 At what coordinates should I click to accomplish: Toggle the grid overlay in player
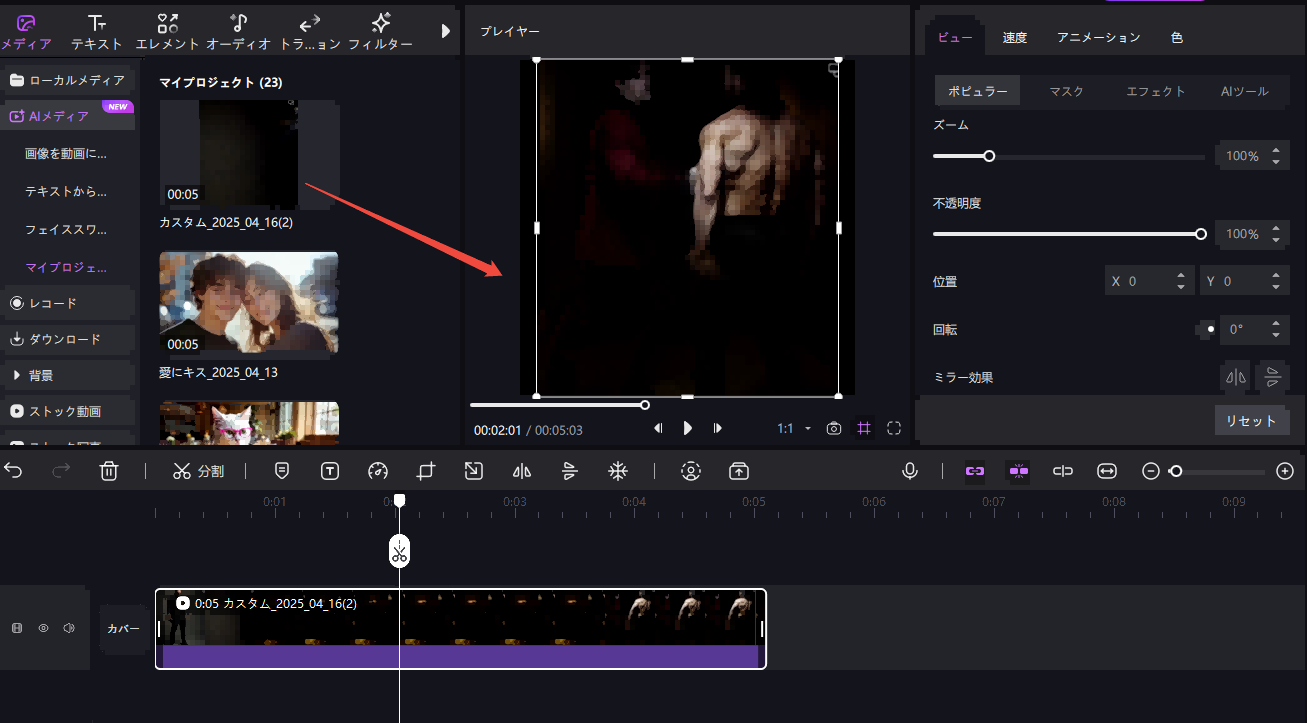[864, 428]
